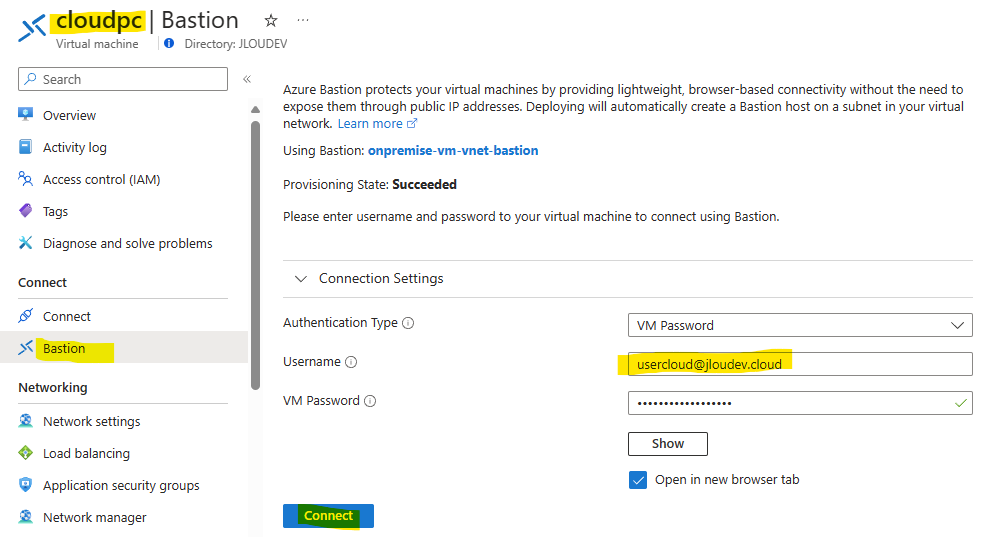Click the Bastion icon in the sidebar

coord(25,347)
